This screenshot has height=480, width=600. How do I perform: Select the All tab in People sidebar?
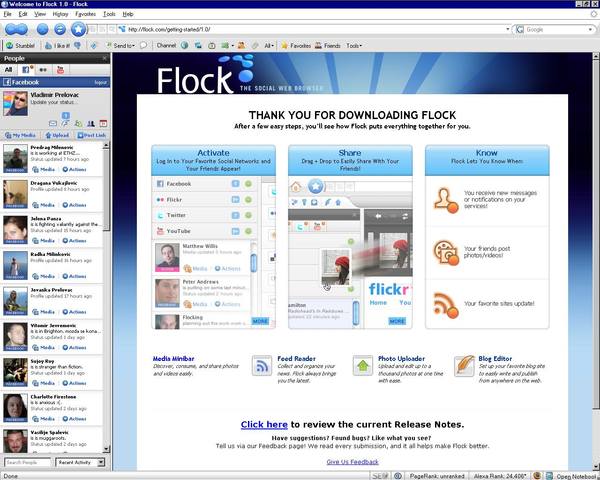point(8,70)
